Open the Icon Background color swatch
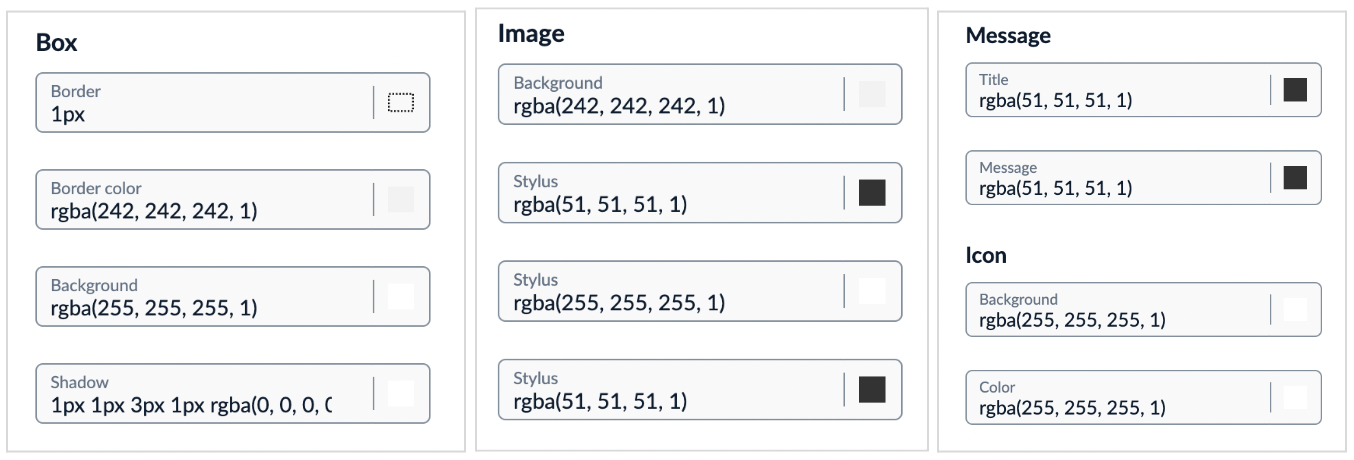The width and height of the screenshot is (1354, 460). click(x=1295, y=309)
